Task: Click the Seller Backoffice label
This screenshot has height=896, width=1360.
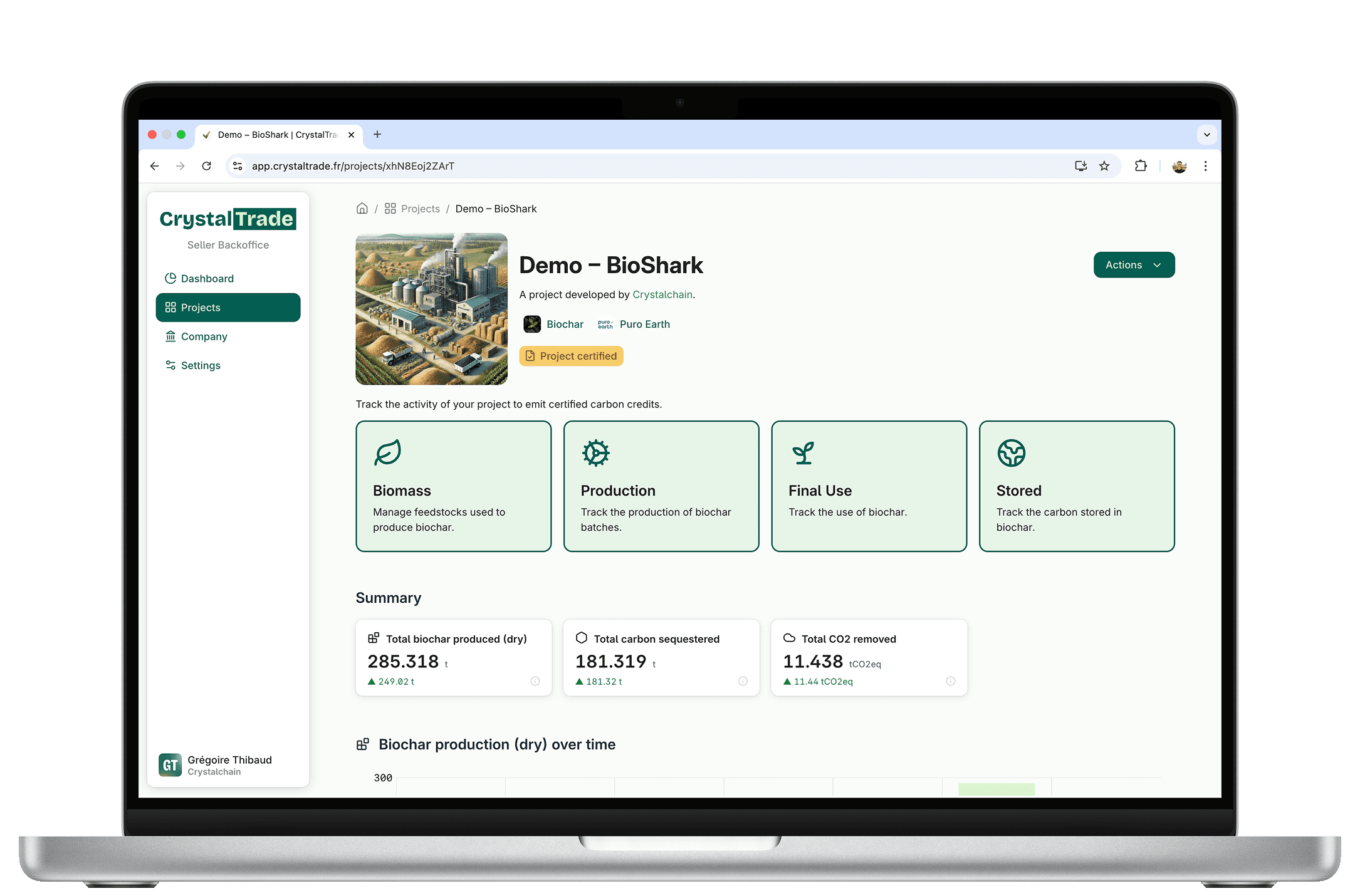Action: click(228, 245)
